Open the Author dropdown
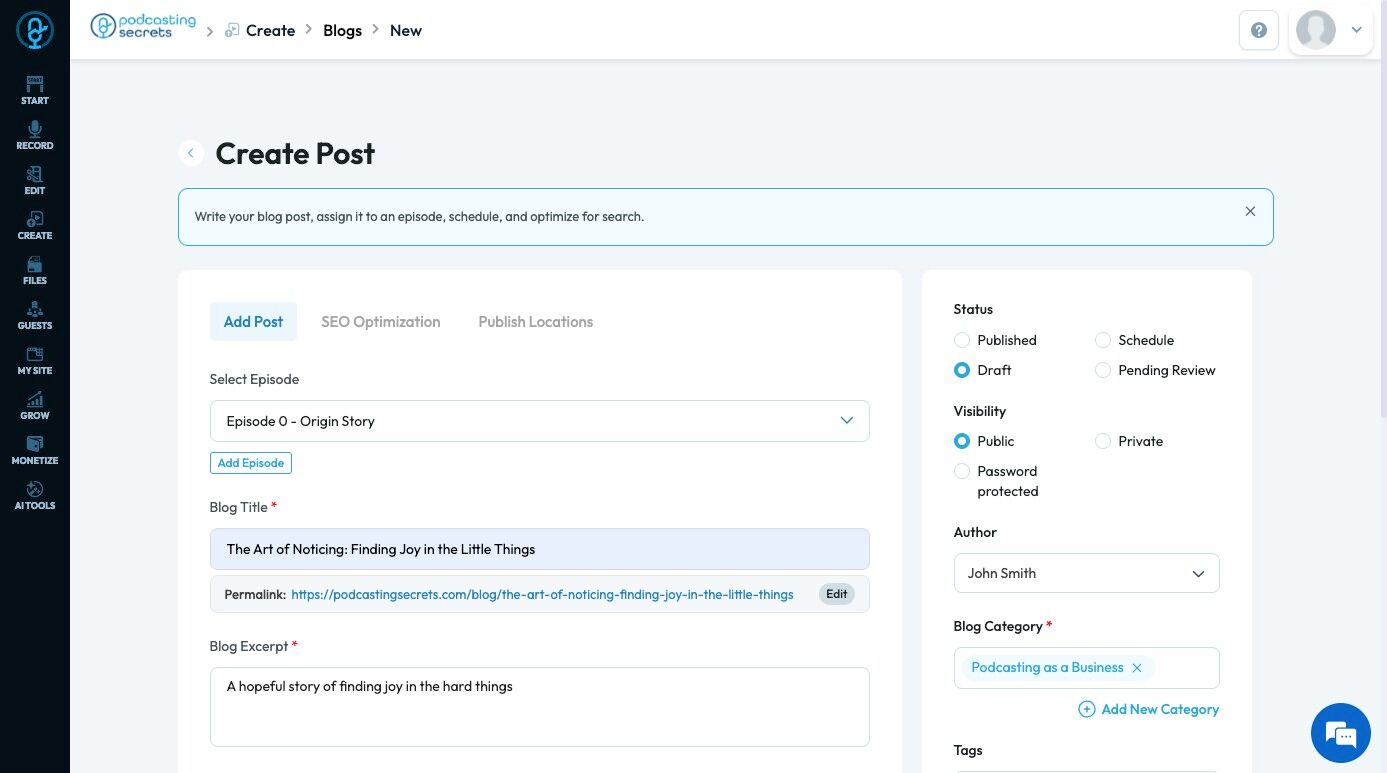 pyautogui.click(x=1086, y=573)
